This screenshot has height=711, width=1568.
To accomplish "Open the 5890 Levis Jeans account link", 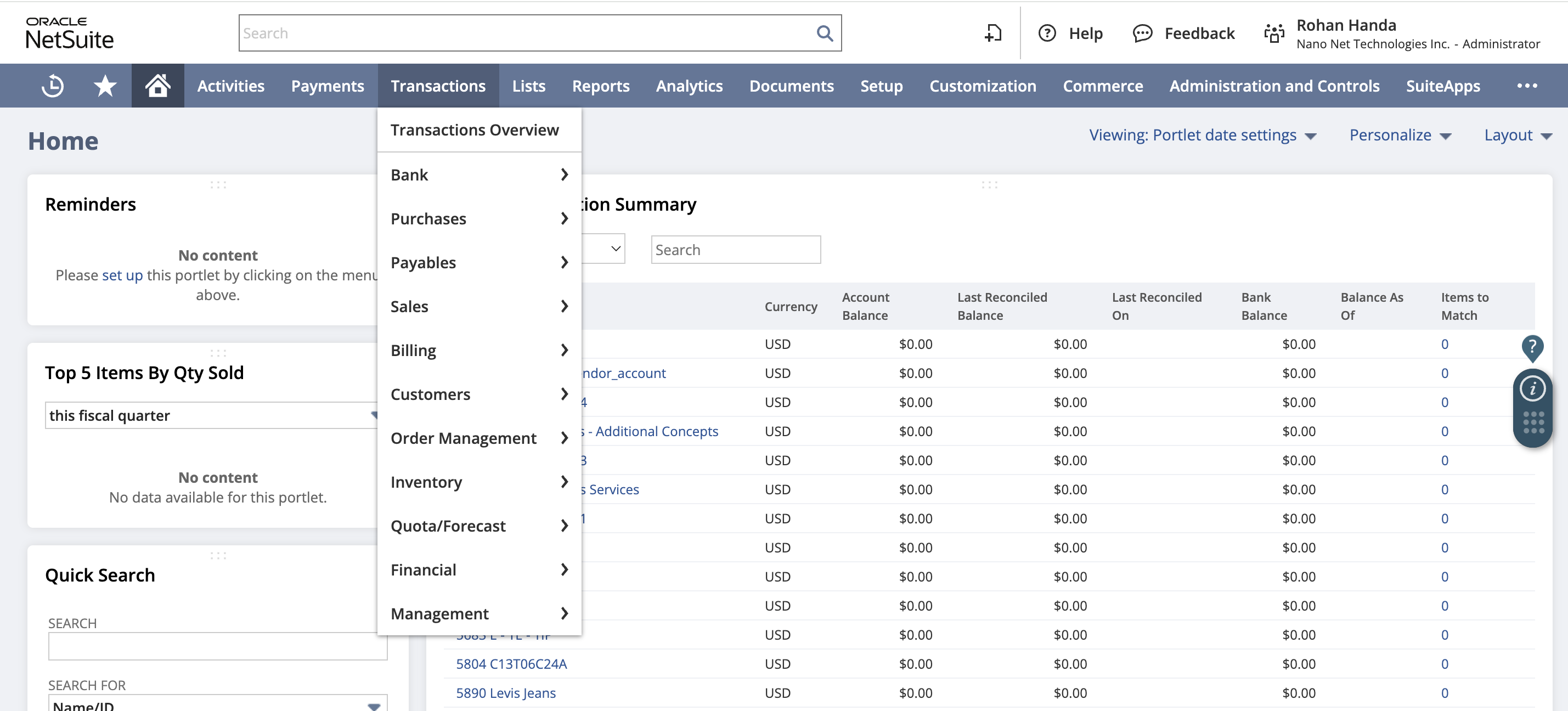I will 506,693.
